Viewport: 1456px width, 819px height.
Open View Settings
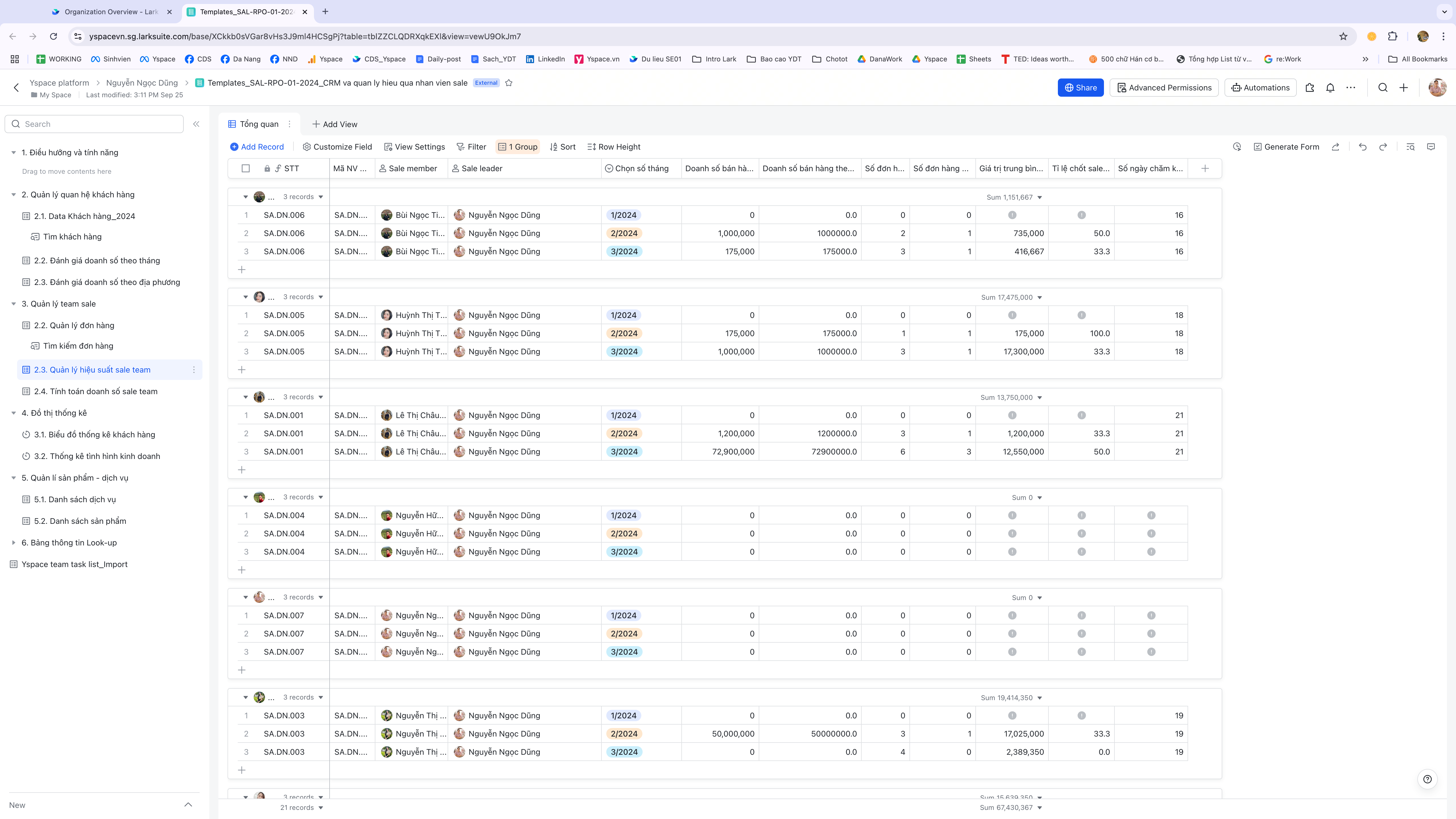tap(414, 147)
